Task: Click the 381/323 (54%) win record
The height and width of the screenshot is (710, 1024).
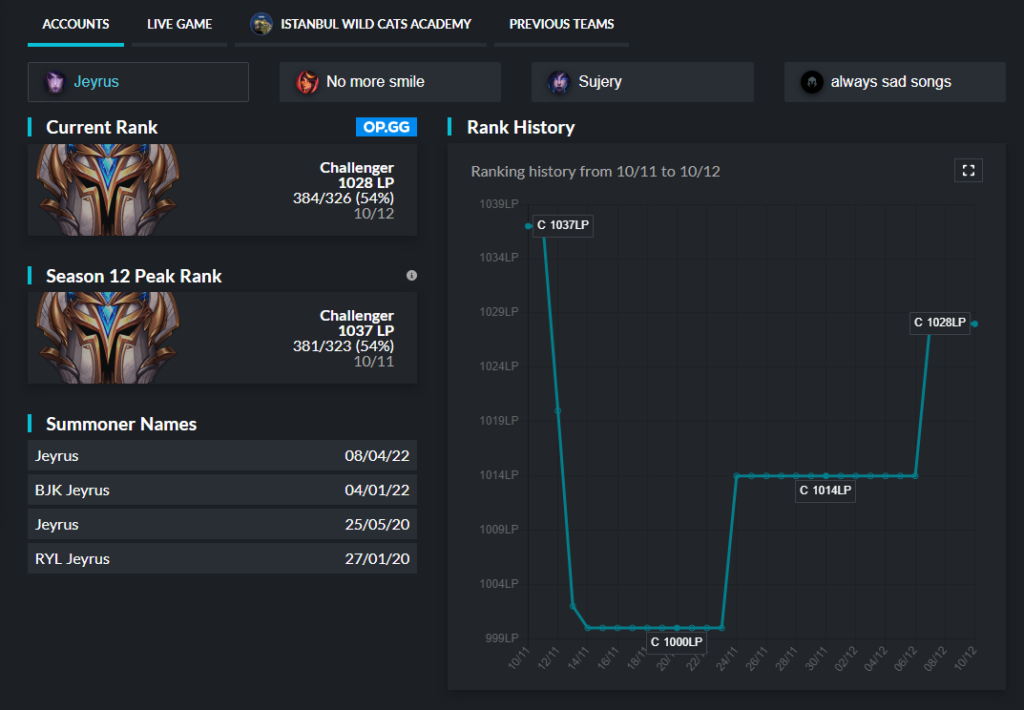Action: pyautogui.click(x=344, y=346)
